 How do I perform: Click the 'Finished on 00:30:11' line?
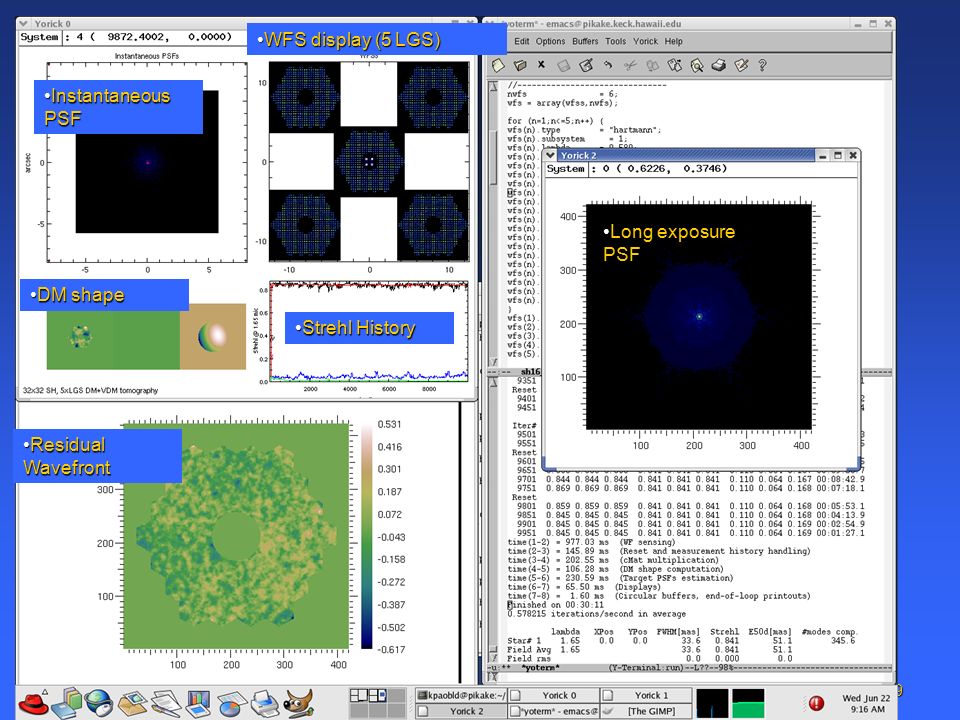(x=556, y=605)
